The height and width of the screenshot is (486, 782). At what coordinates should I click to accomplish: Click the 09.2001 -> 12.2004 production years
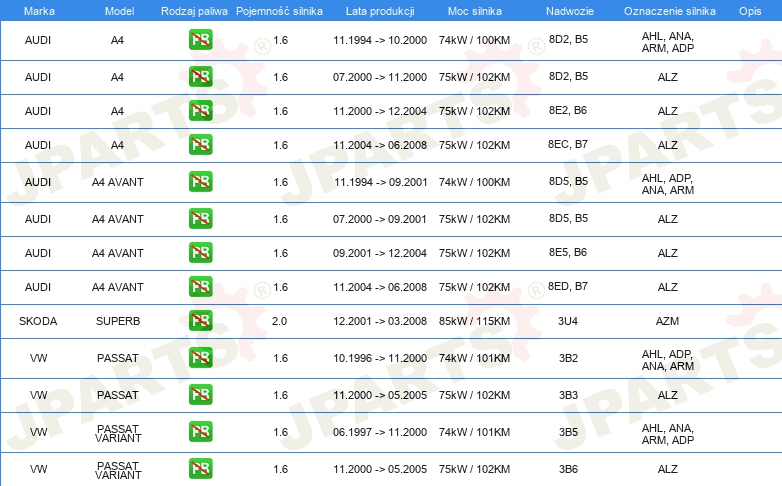[x=380, y=253]
